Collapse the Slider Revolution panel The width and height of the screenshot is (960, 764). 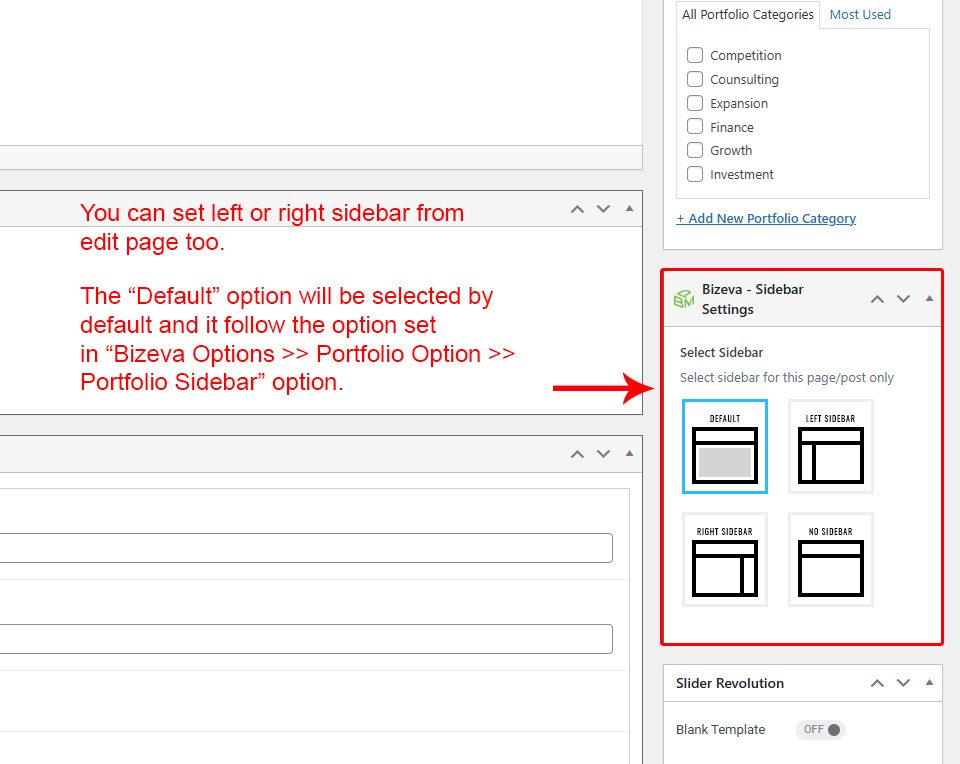[929, 683]
